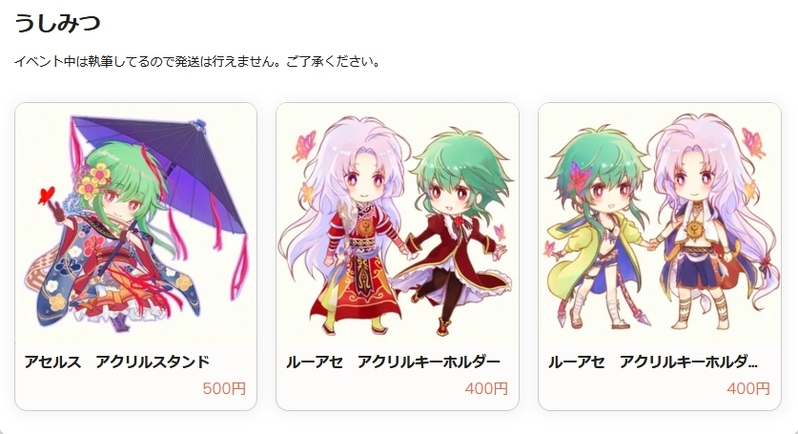The width and height of the screenshot is (798, 434).
Task: Select the 500円 price label
Action: coord(224,389)
